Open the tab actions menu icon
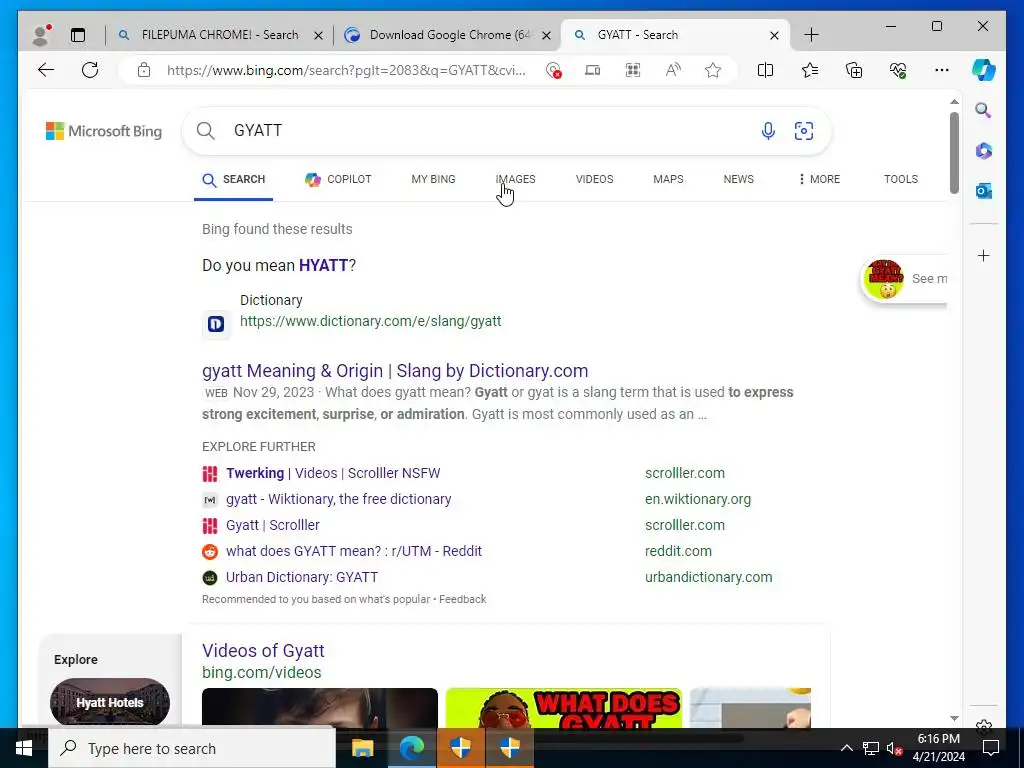 click(78, 35)
